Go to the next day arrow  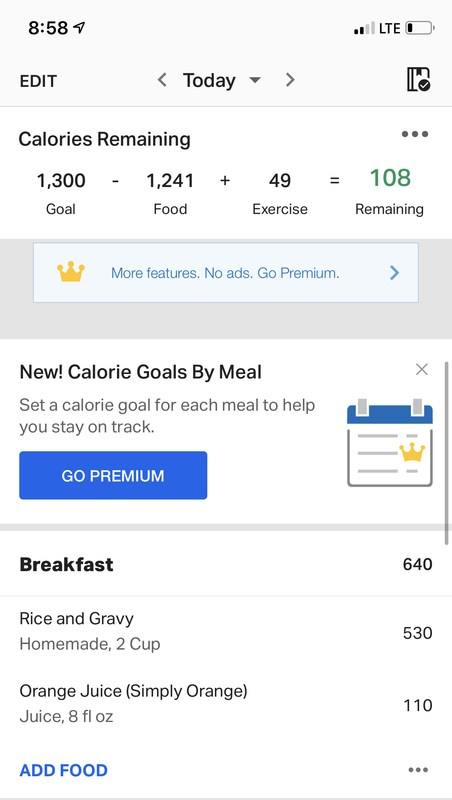coord(290,80)
